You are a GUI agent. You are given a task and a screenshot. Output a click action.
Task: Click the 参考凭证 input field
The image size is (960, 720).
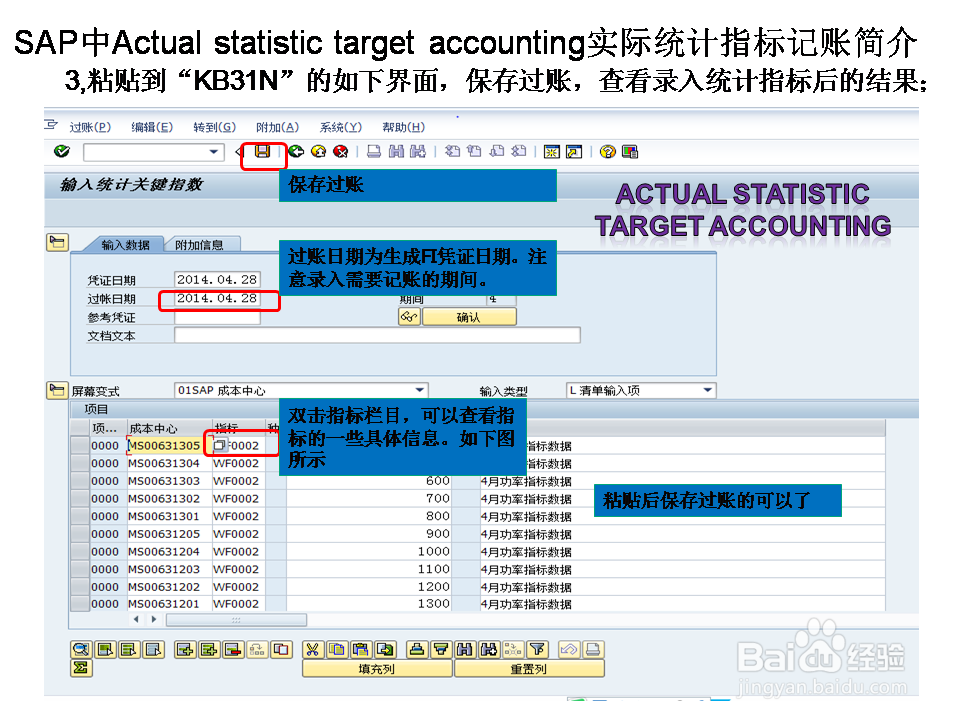click(x=217, y=317)
